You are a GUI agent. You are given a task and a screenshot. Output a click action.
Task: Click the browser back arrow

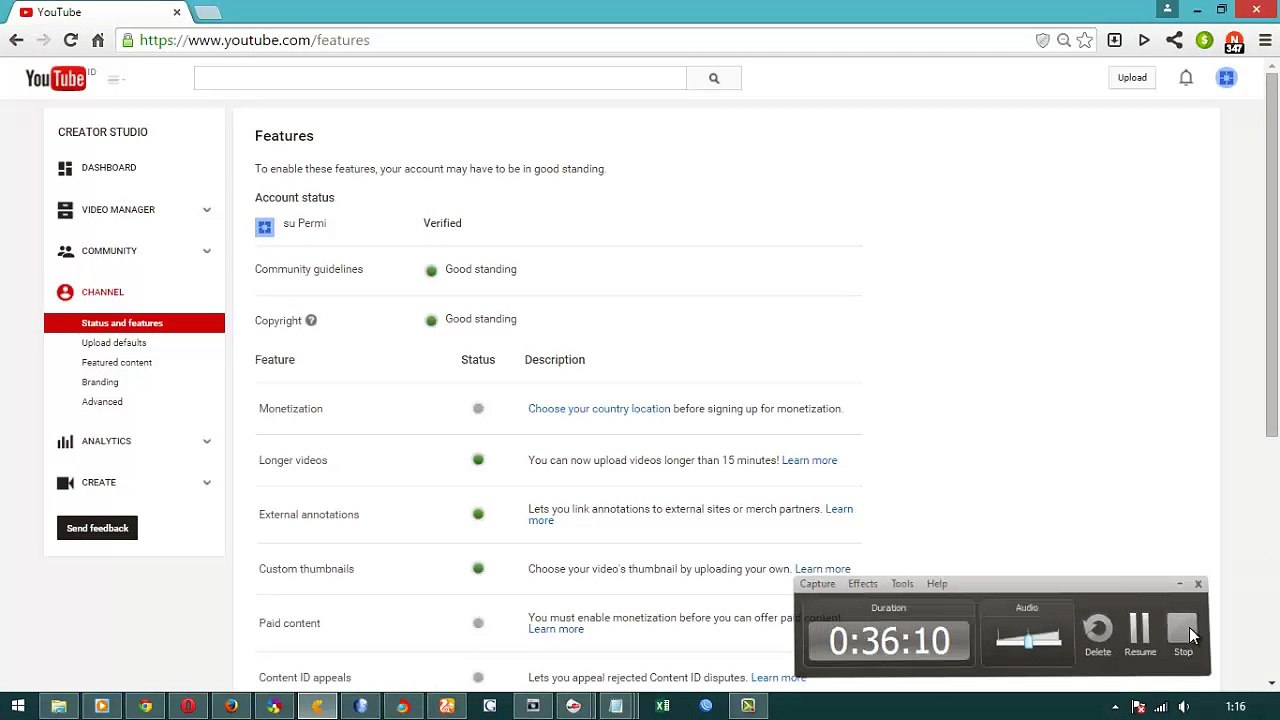click(16, 40)
